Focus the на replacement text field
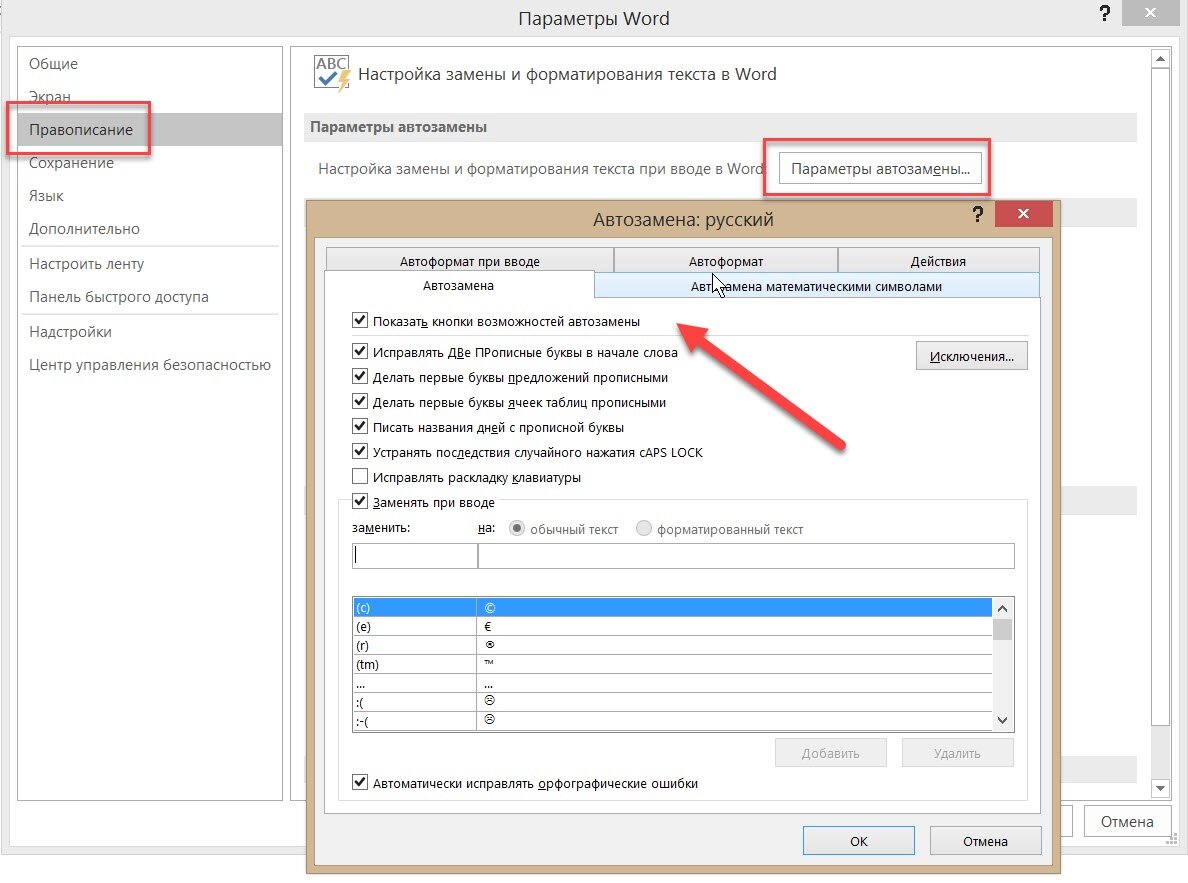1188x883 pixels. coord(746,556)
